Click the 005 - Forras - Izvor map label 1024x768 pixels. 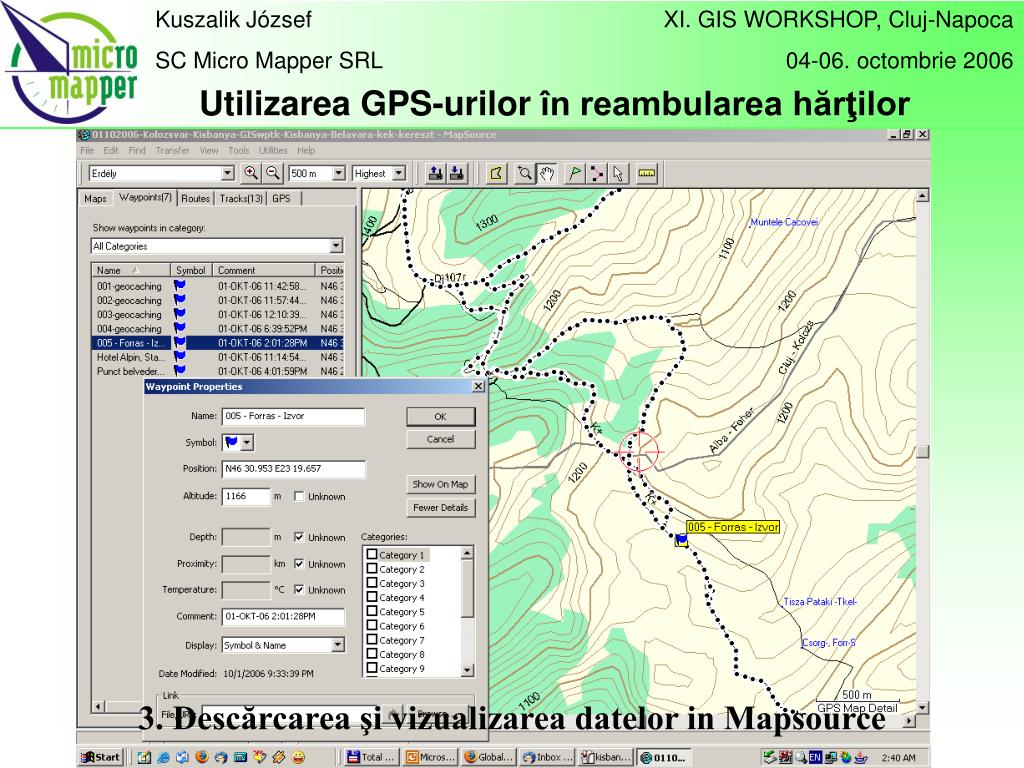coord(733,527)
